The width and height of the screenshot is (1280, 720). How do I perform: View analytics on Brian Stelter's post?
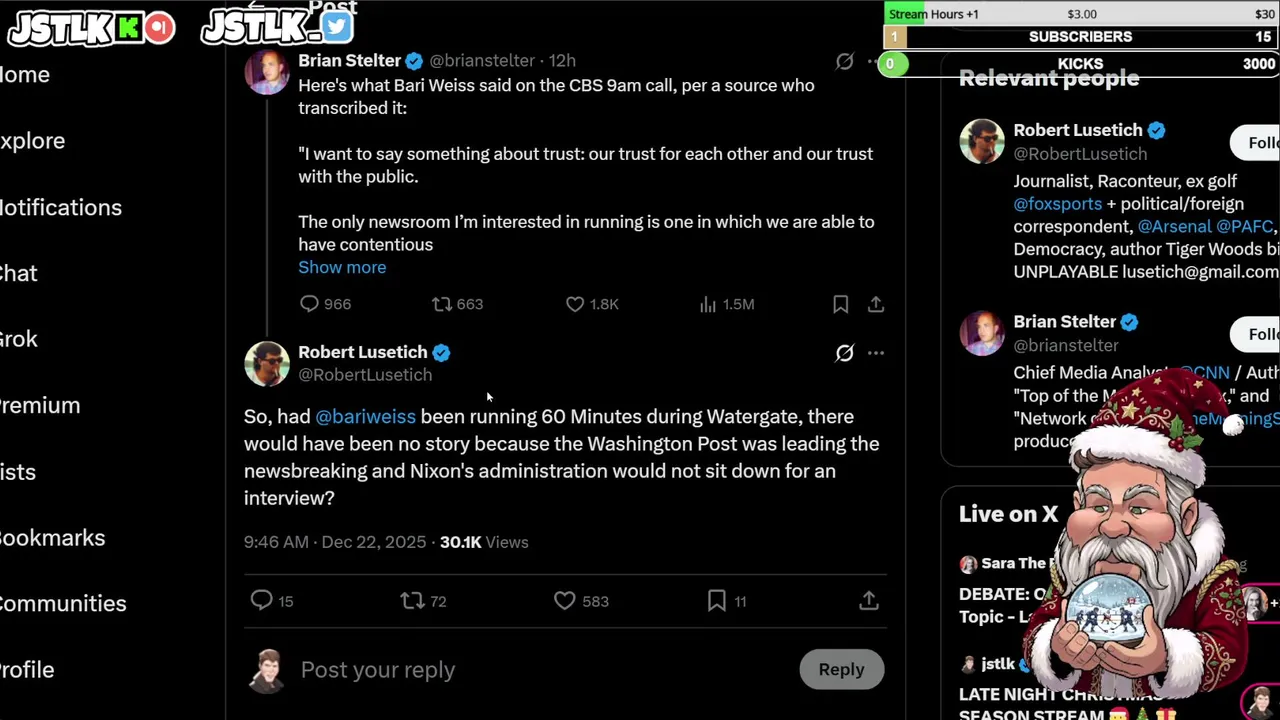coord(708,304)
